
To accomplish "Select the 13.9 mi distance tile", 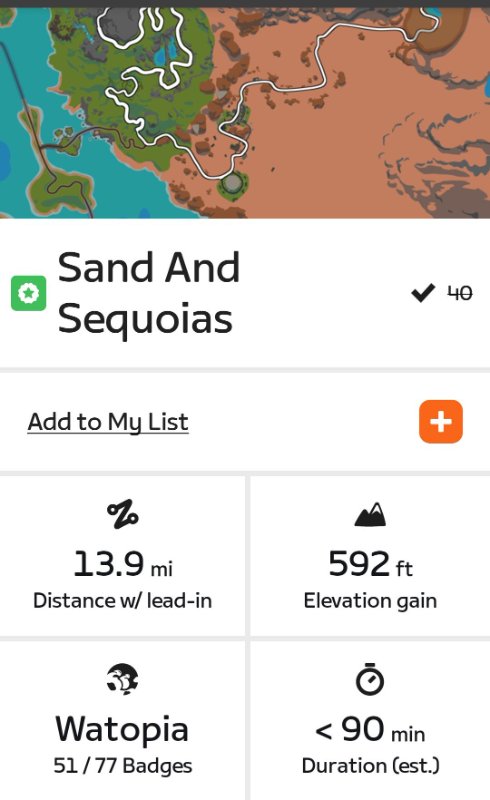I will coord(122,556).
